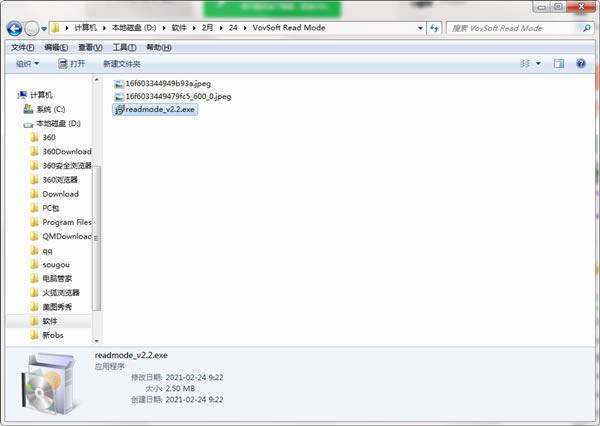The width and height of the screenshot is (600, 426).
Task: Click the navigation pane scroll up arrow
Action: (x=96, y=80)
